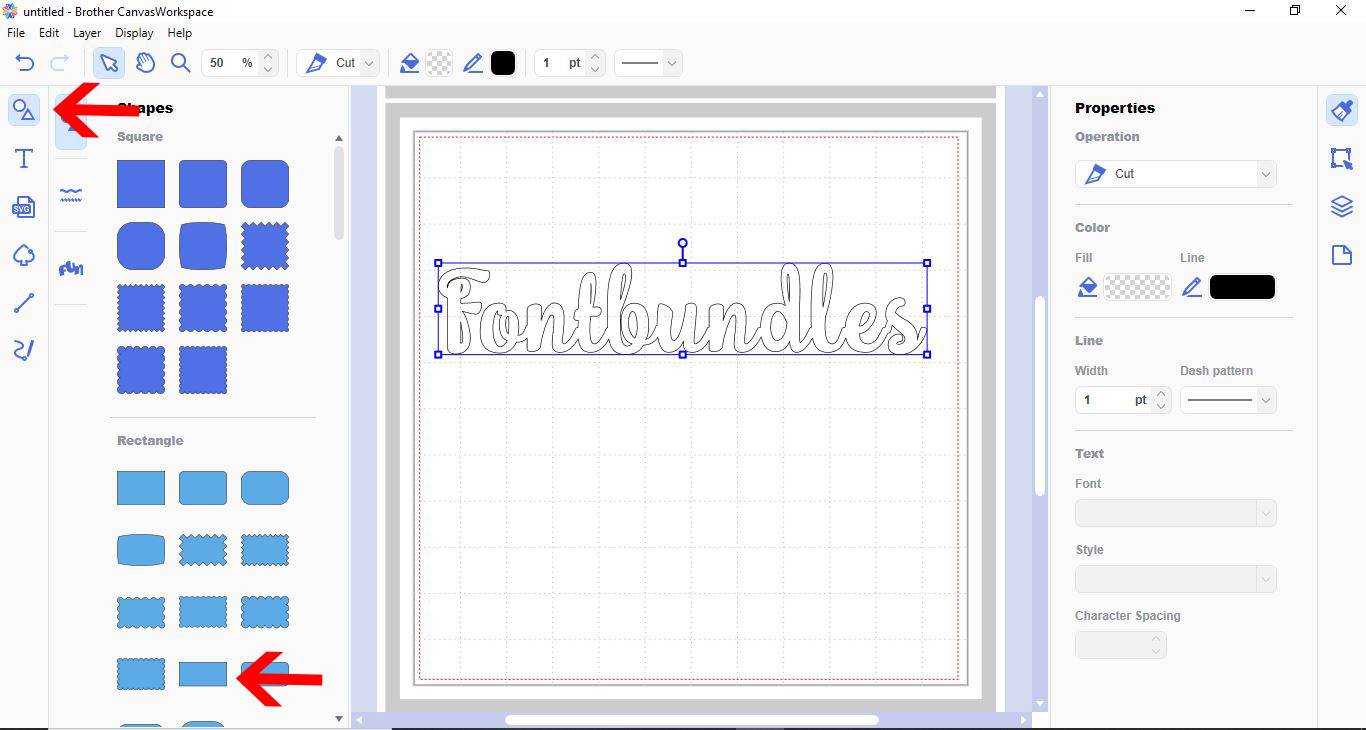The height and width of the screenshot is (730, 1366).
Task: Click the Width field in Properties
Action: click(x=1114, y=401)
